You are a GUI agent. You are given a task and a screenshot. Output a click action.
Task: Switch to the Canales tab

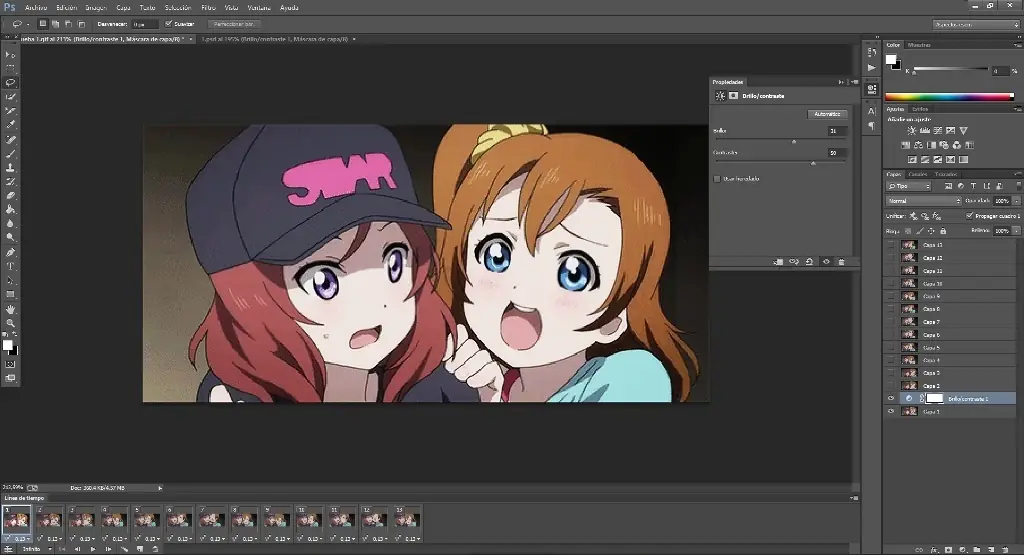(x=917, y=174)
